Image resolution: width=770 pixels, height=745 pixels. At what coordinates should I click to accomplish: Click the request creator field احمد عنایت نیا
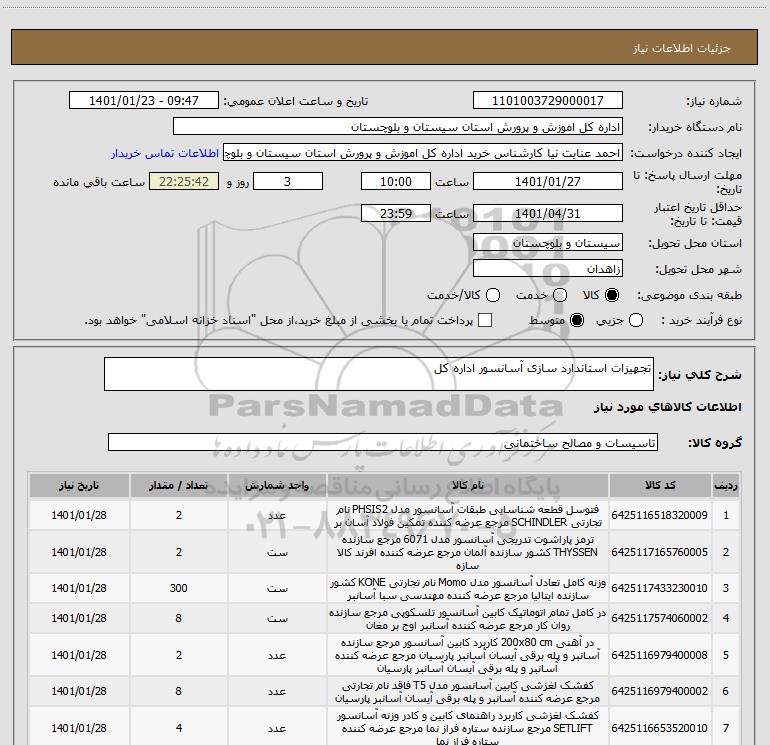[423, 153]
